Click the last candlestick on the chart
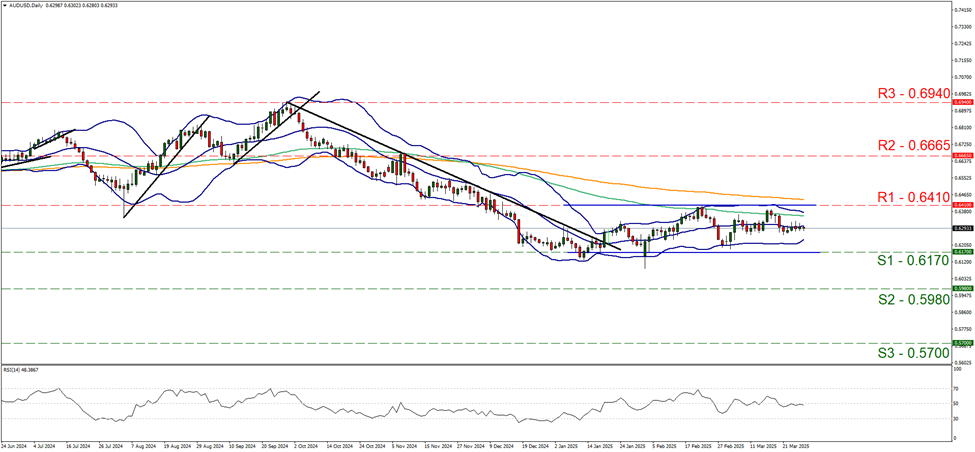The width and height of the screenshot is (975, 452). click(805, 228)
